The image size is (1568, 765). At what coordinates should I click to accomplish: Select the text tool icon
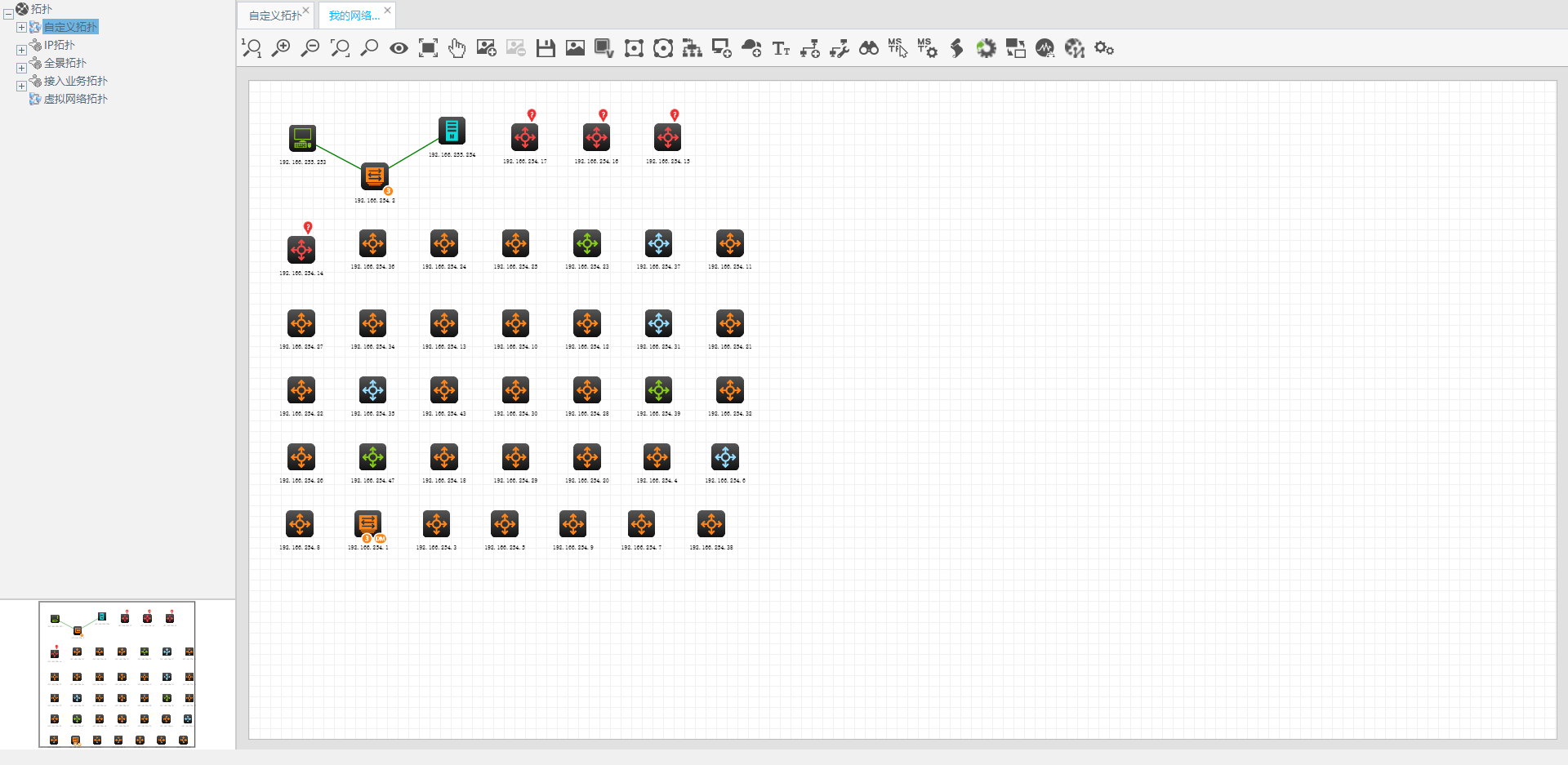[x=781, y=48]
